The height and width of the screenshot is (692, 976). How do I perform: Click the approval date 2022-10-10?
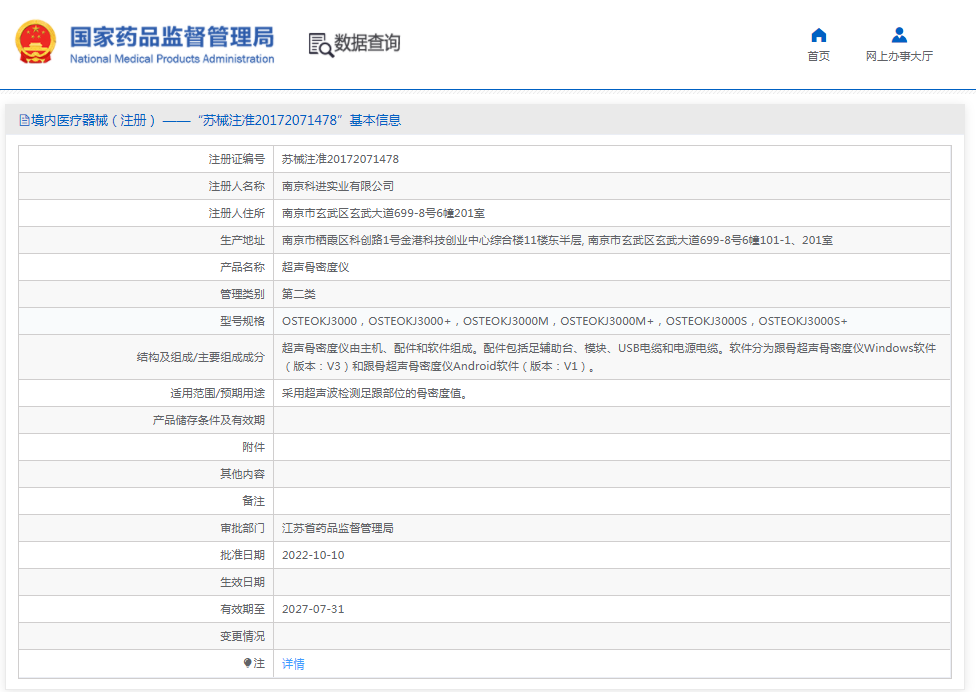click(313, 555)
